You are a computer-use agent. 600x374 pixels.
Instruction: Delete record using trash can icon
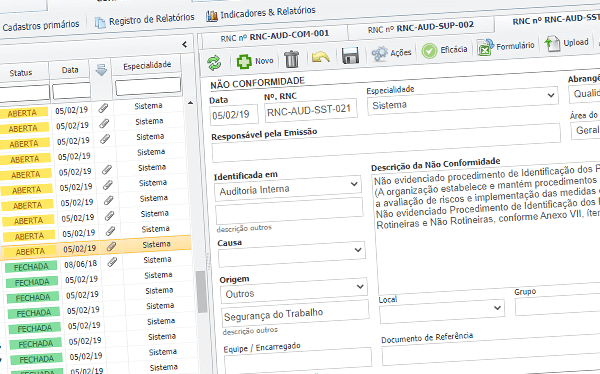tap(292, 59)
